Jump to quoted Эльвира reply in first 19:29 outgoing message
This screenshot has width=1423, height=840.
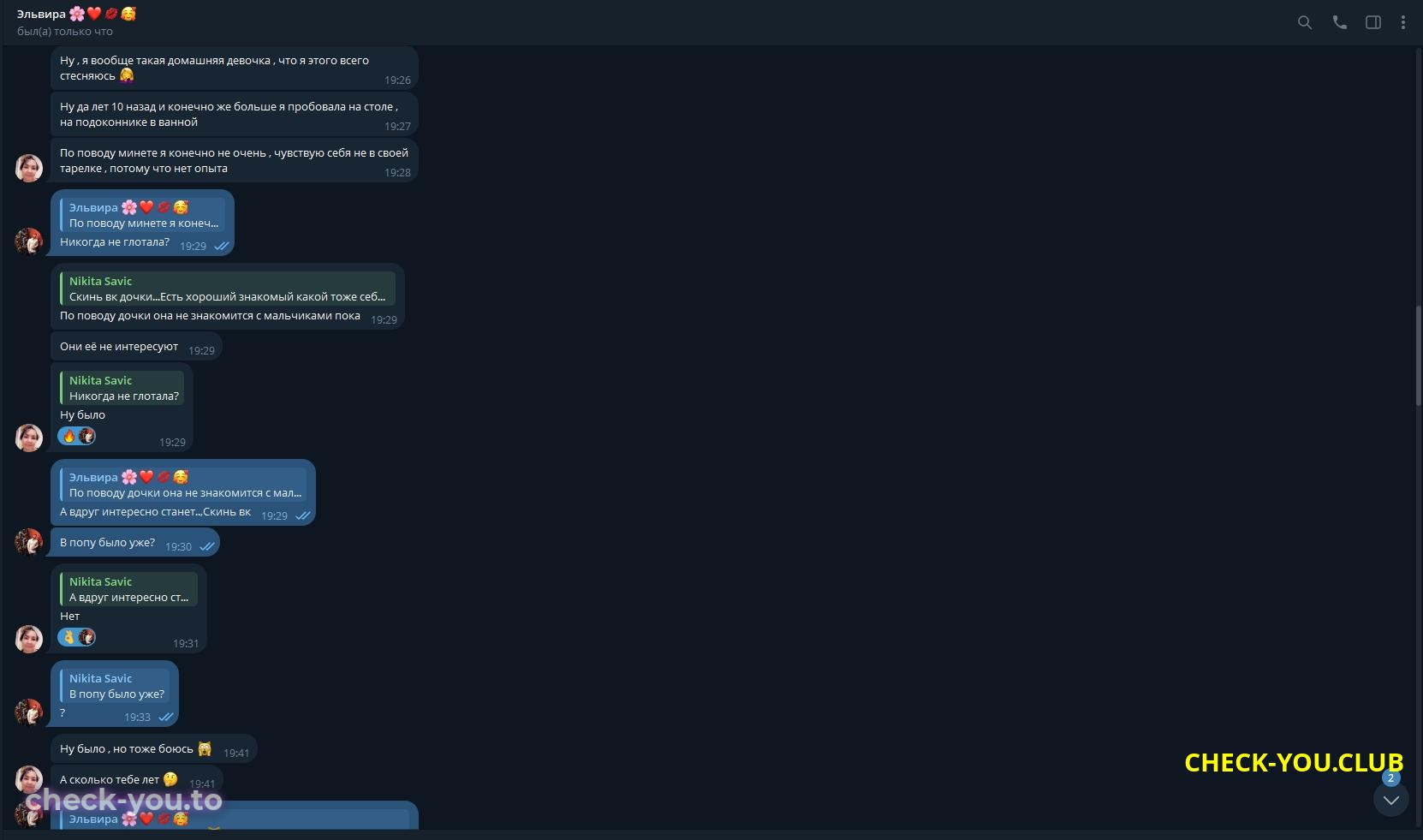142,215
